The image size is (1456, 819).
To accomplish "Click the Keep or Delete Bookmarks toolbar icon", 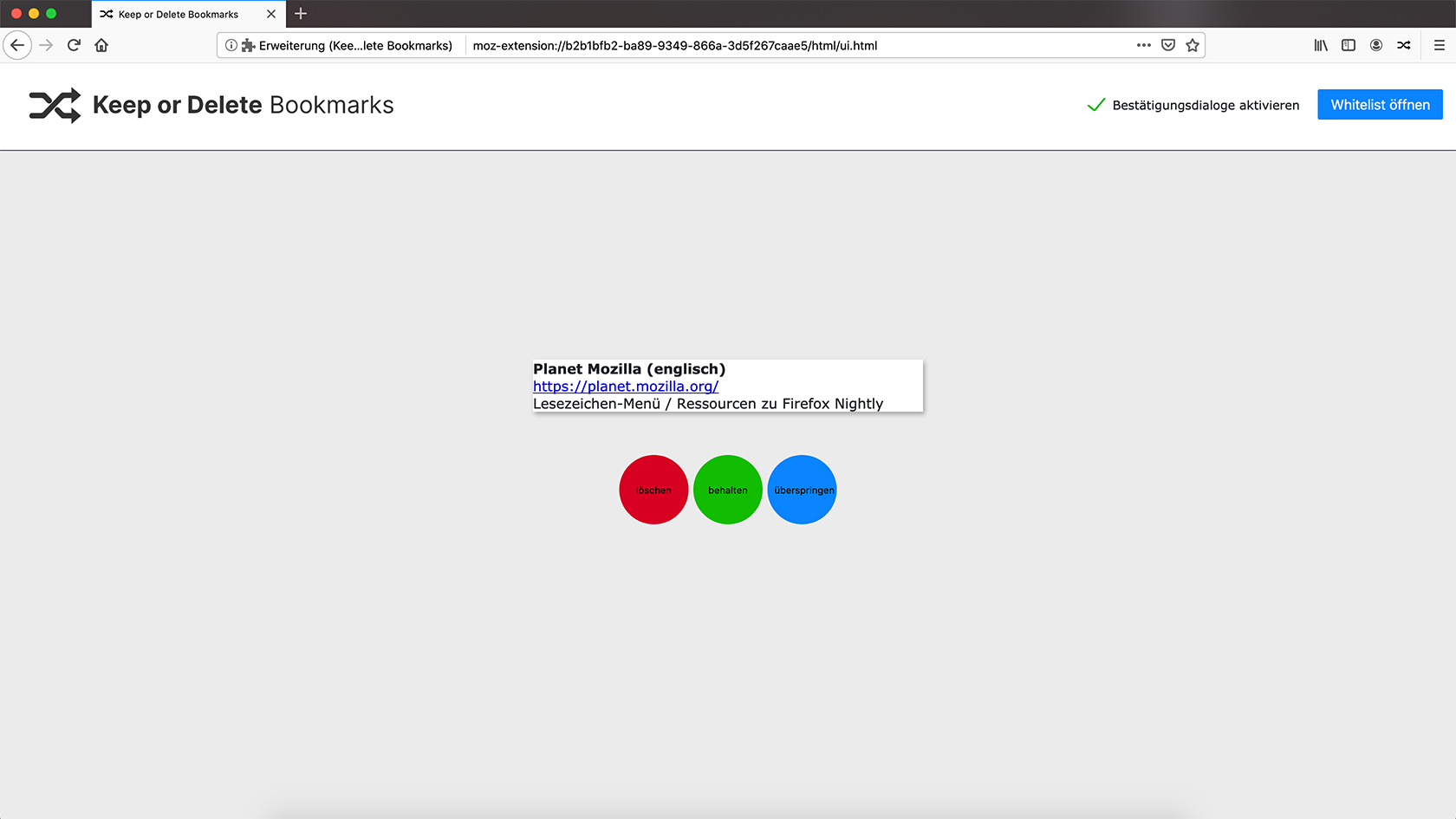I will tap(1404, 45).
